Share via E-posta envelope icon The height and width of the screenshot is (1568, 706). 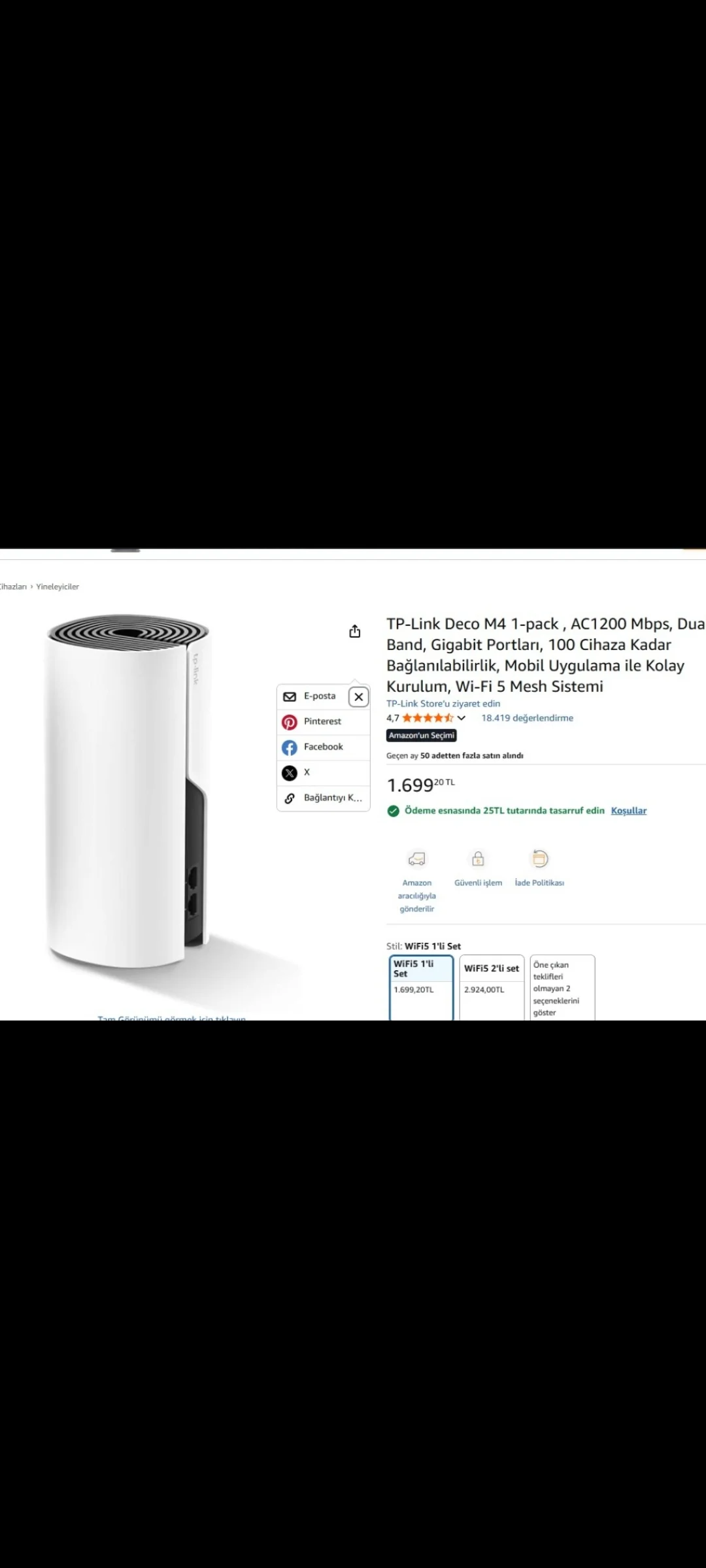tap(290, 696)
